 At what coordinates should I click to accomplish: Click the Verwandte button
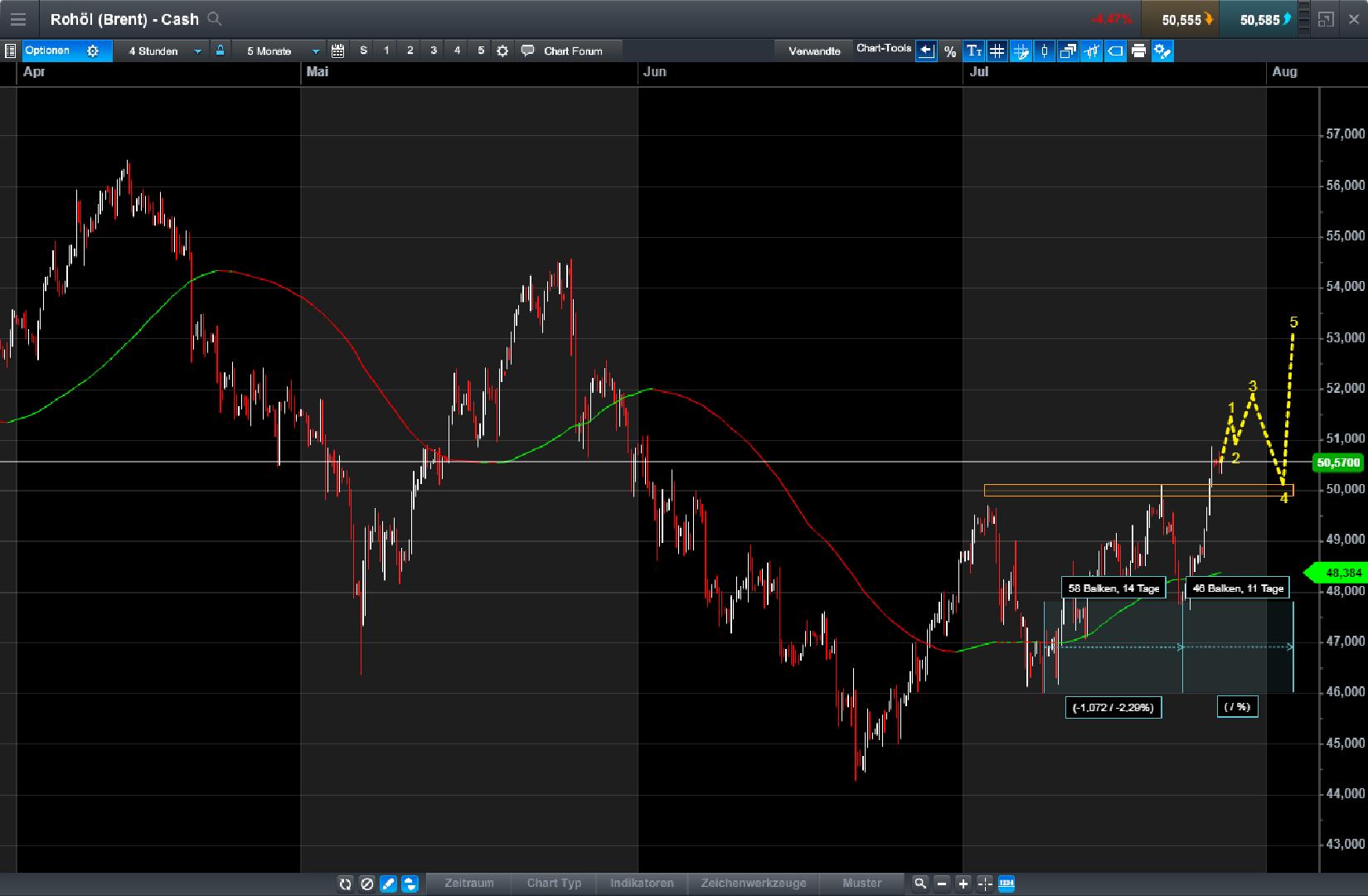pyautogui.click(x=813, y=51)
